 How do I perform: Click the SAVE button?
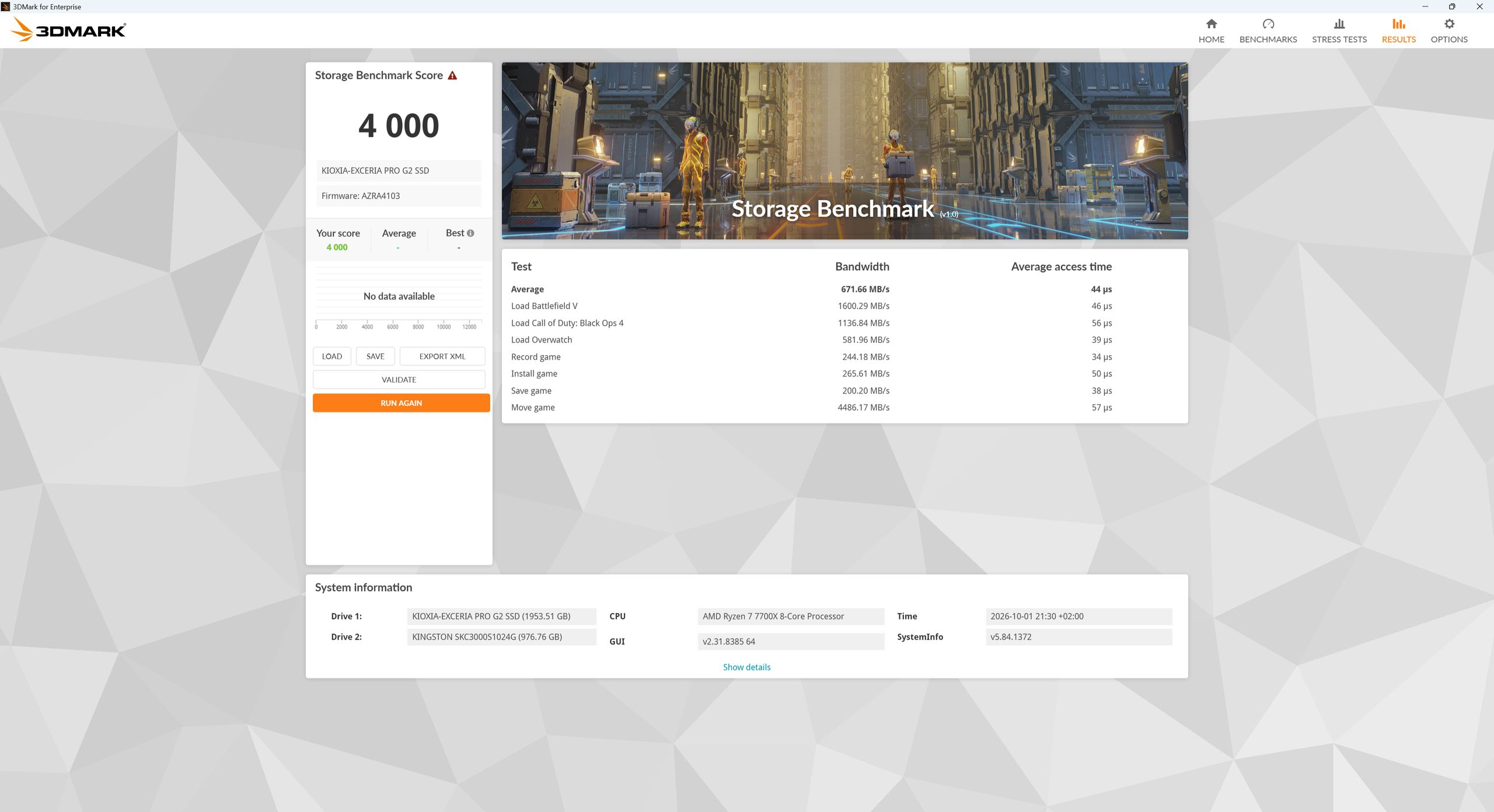pyautogui.click(x=375, y=356)
